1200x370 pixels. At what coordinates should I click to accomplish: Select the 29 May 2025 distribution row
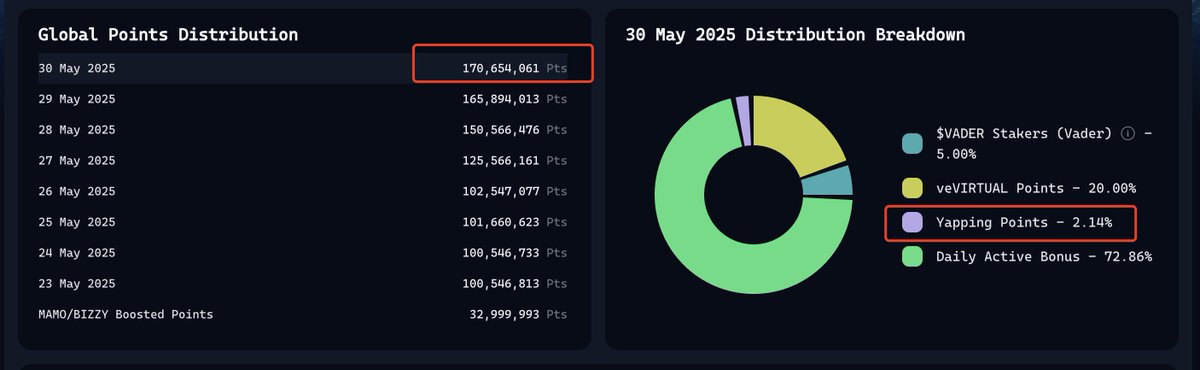[x=303, y=99]
